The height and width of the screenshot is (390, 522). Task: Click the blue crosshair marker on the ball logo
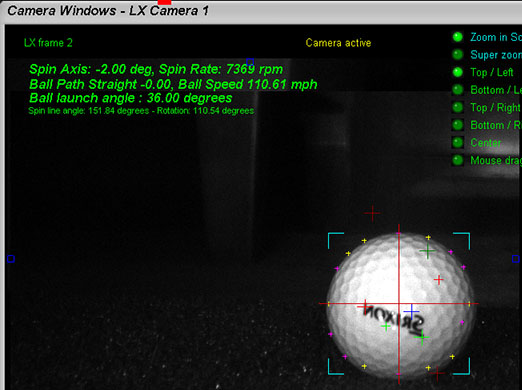point(412,312)
